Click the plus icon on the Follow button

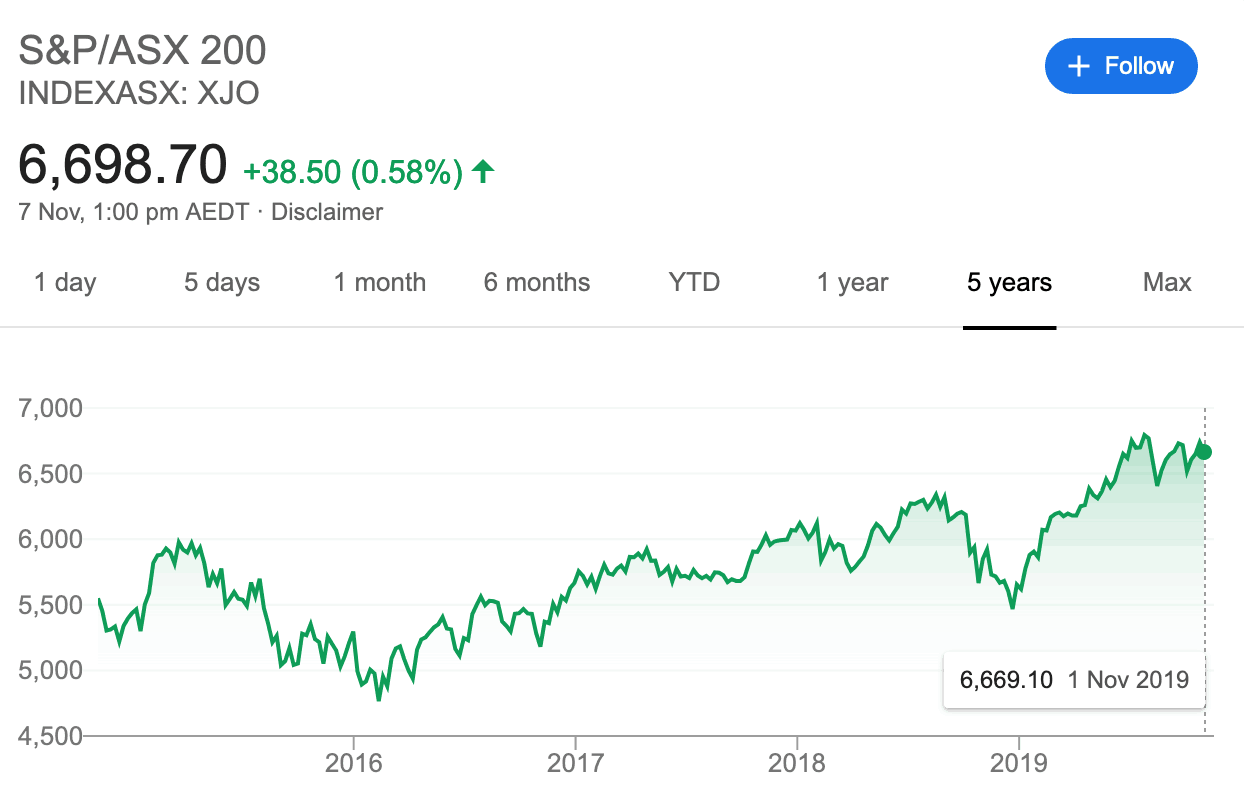(1078, 67)
